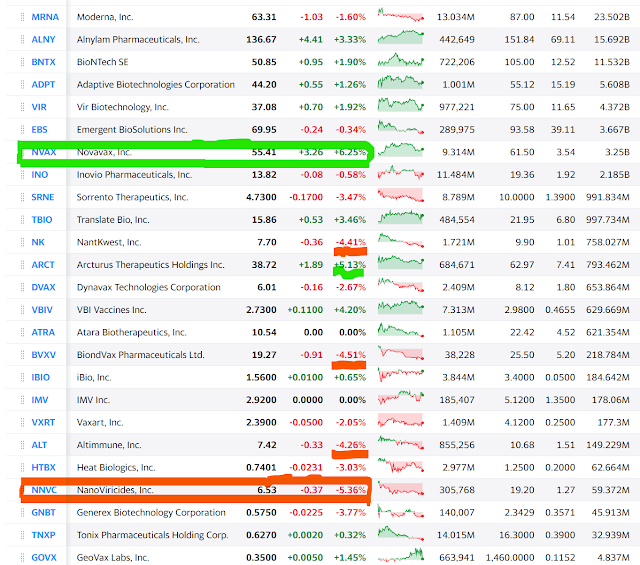Open the NanoViricides sparkline chart

click(401, 488)
